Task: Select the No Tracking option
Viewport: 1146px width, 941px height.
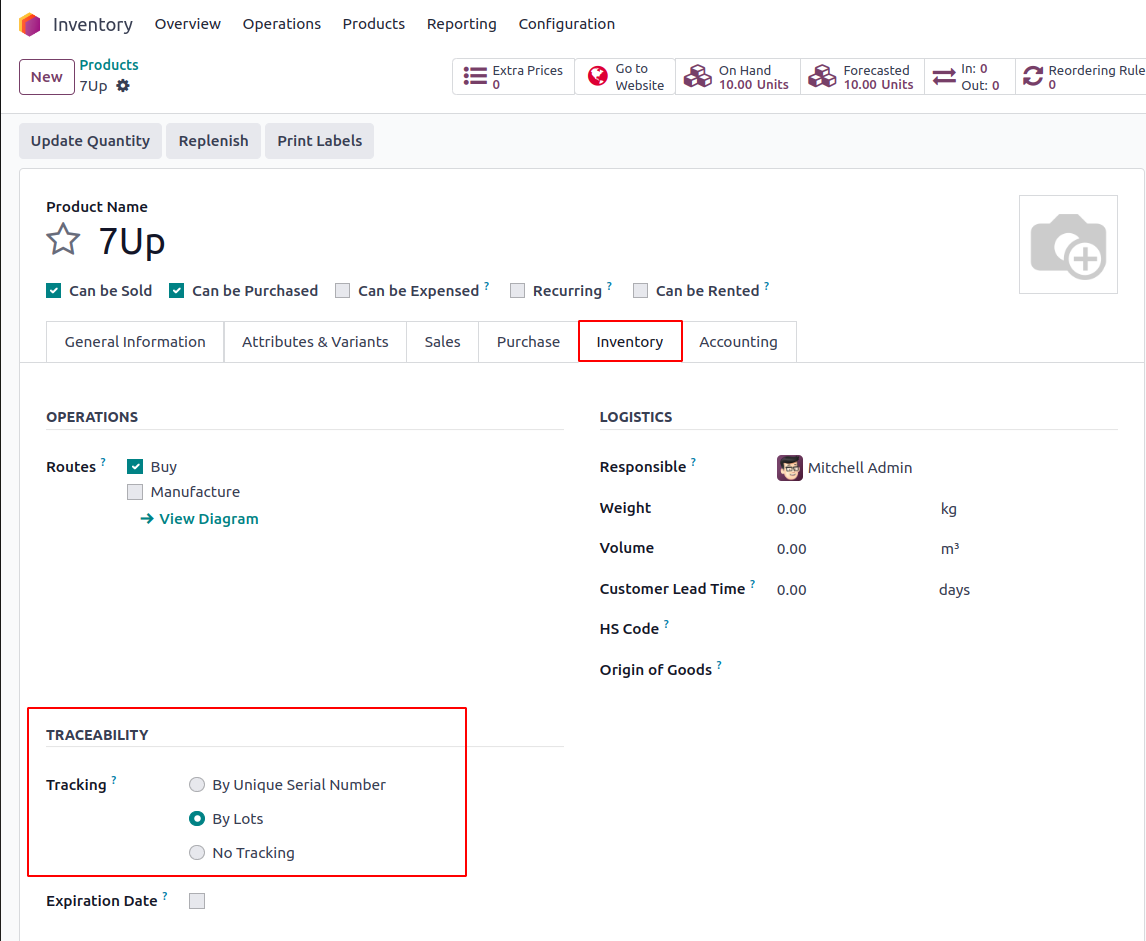Action: tap(197, 853)
